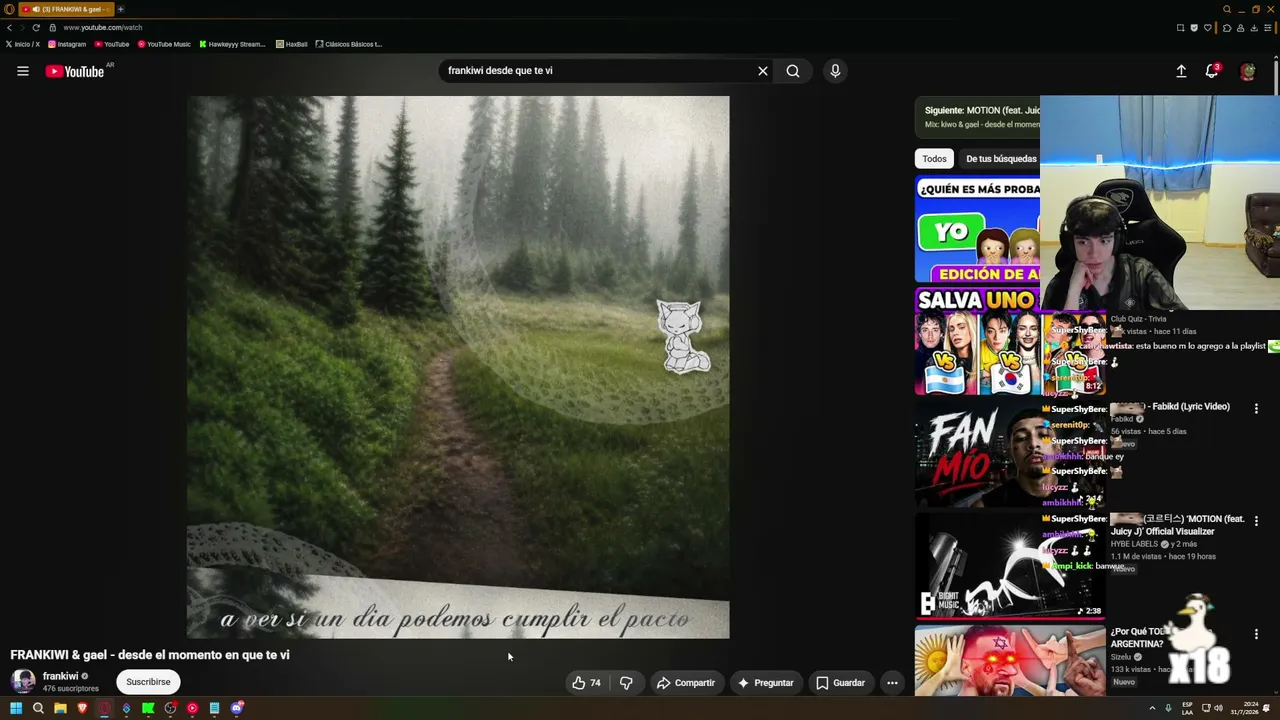Image resolution: width=1280 pixels, height=720 pixels.
Task: Click the video player frame
Action: point(458,367)
